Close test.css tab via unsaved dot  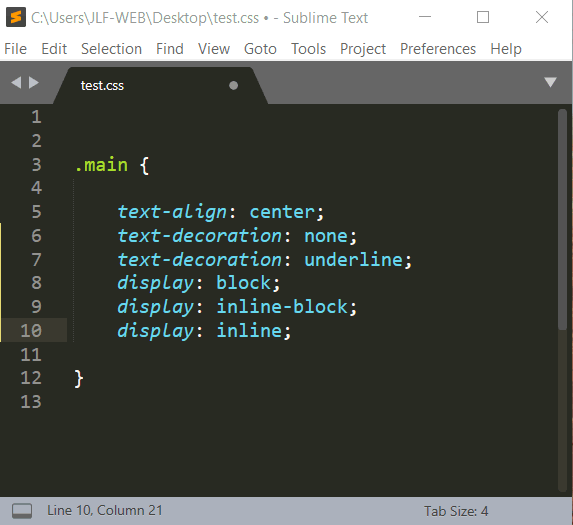pyautogui.click(x=234, y=85)
